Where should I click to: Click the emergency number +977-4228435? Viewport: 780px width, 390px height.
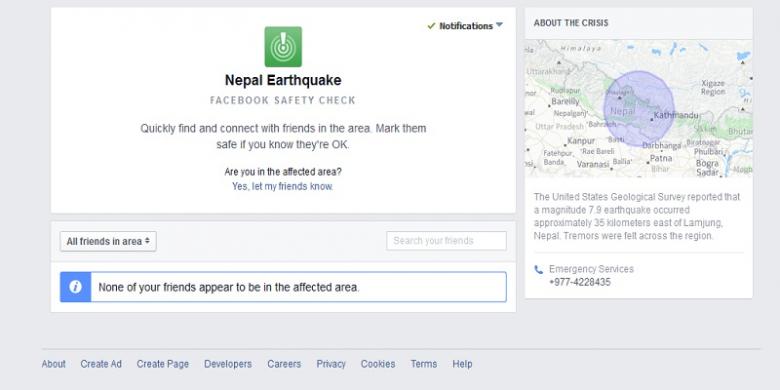(x=580, y=283)
